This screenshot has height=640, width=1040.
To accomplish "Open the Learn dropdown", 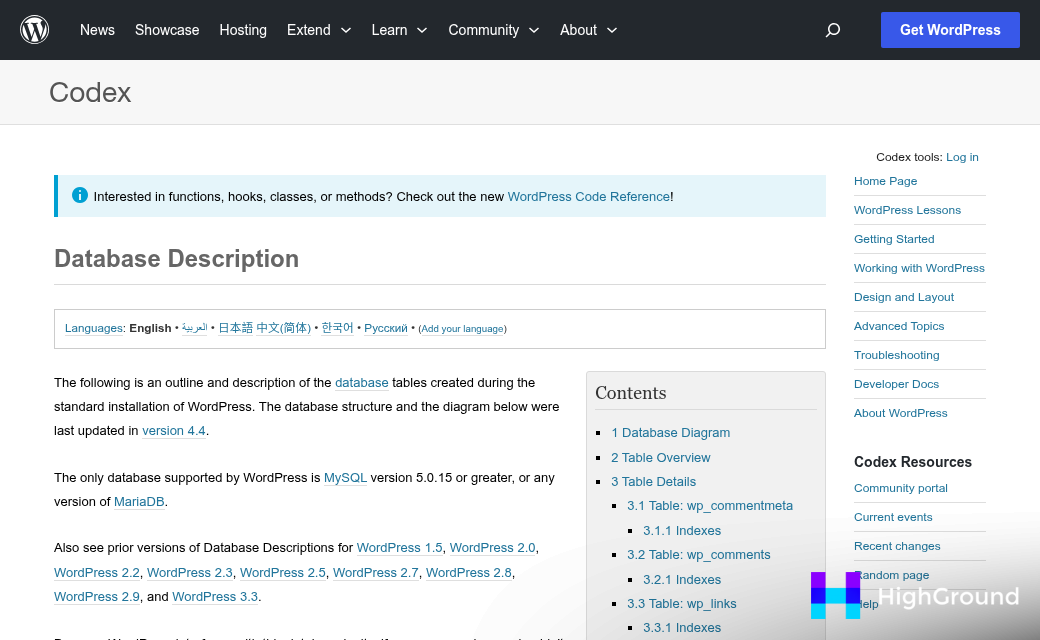I will pos(398,30).
